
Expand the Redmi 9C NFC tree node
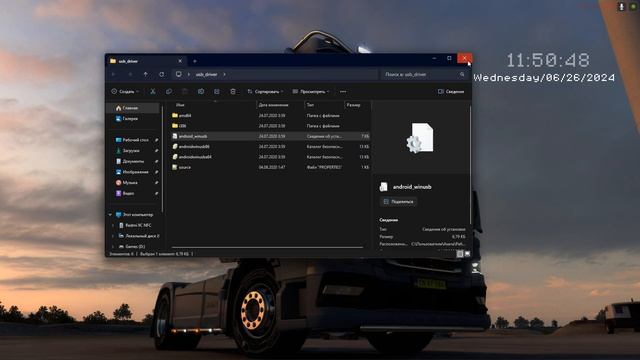113,225
